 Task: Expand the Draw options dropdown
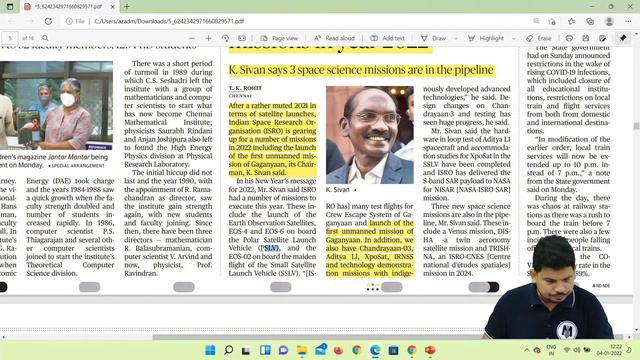pos(456,38)
